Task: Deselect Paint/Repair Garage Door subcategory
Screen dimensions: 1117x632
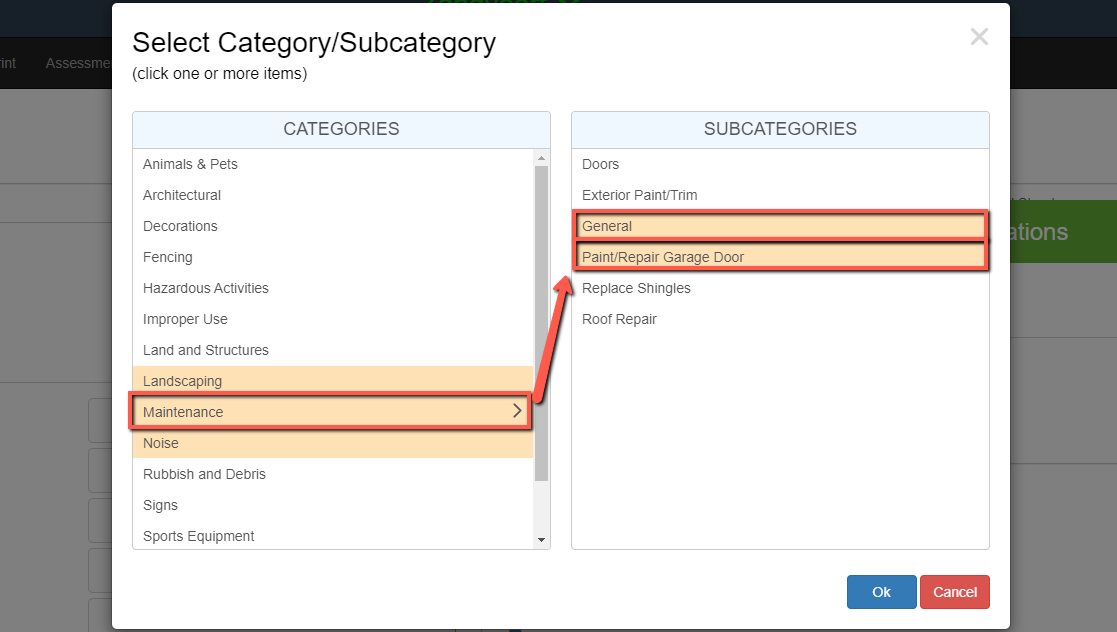Action: click(x=663, y=257)
